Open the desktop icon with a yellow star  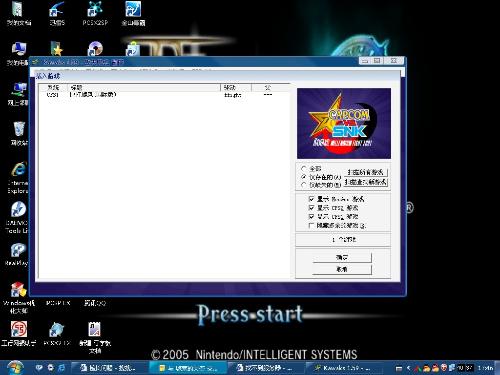coord(57,49)
